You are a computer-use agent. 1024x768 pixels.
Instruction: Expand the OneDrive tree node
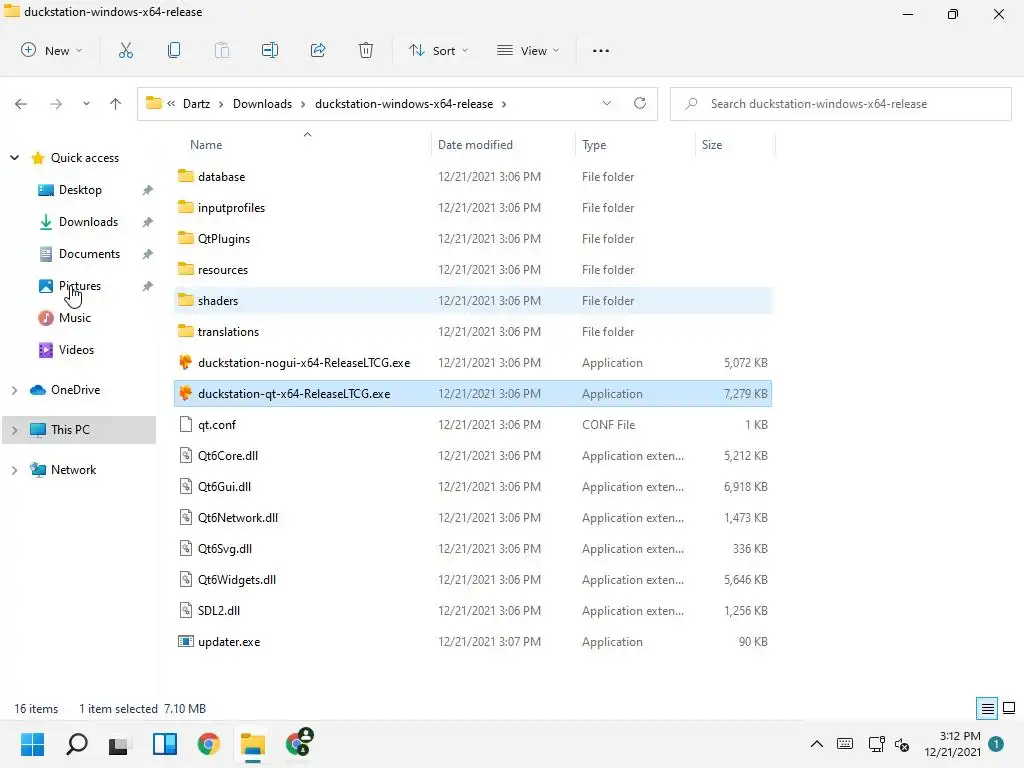[x=14, y=390]
